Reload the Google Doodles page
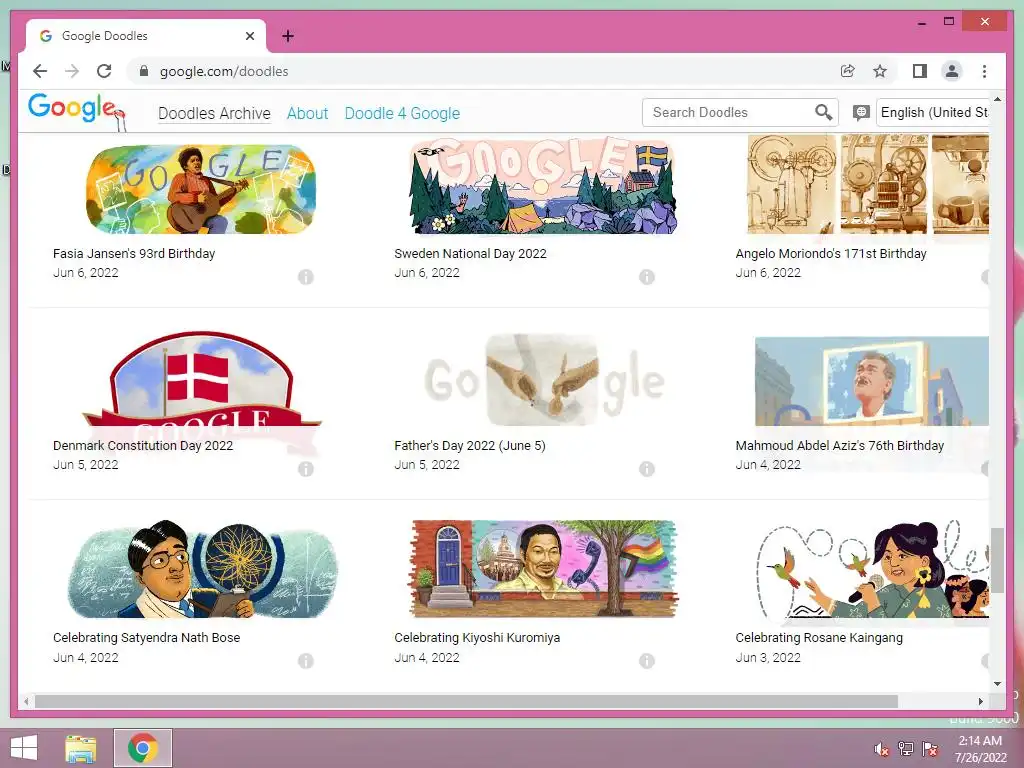Image resolution: width=1024 pixels, height=768 pixels. (x=104, y=71)
